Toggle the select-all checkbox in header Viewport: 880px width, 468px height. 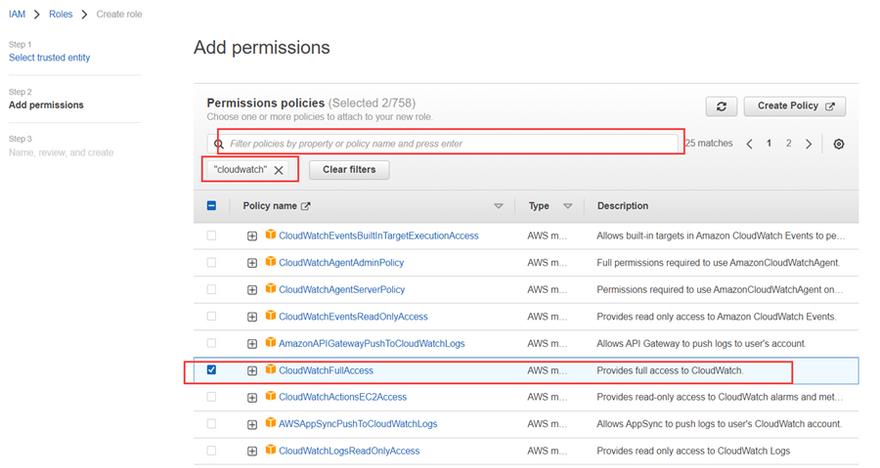[x=211, y=206]
